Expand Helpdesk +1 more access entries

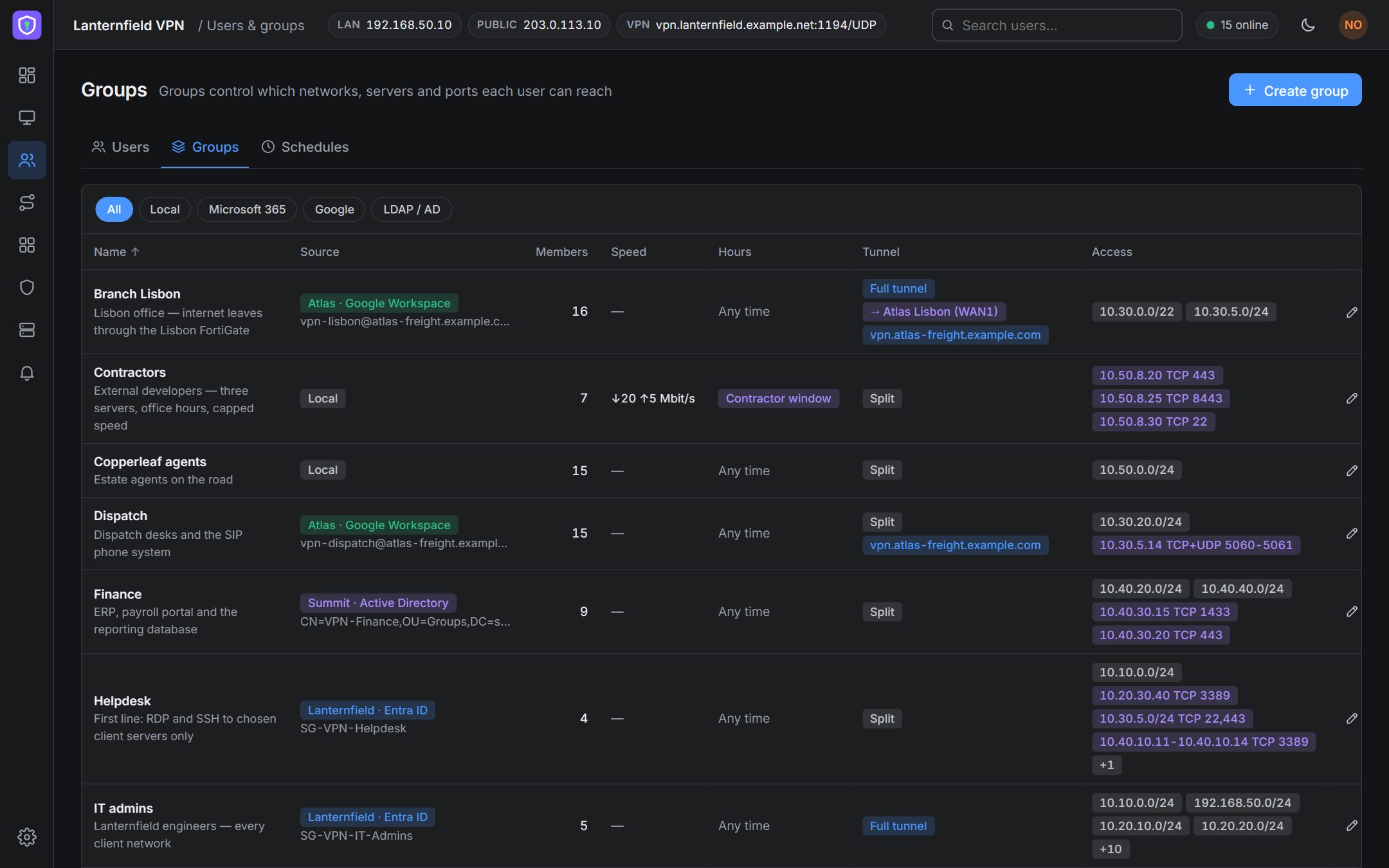click(1107, 765)
